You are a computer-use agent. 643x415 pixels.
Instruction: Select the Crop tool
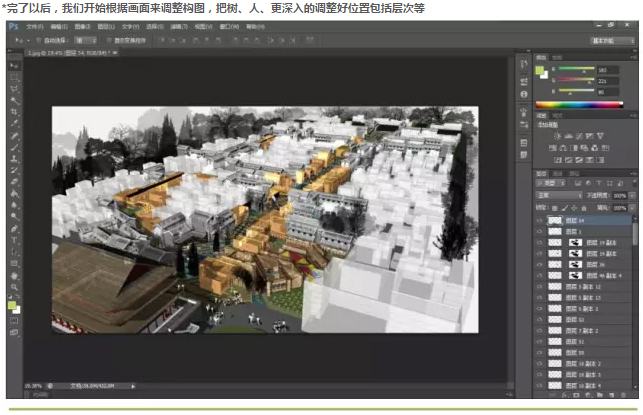tap(14, 112)
